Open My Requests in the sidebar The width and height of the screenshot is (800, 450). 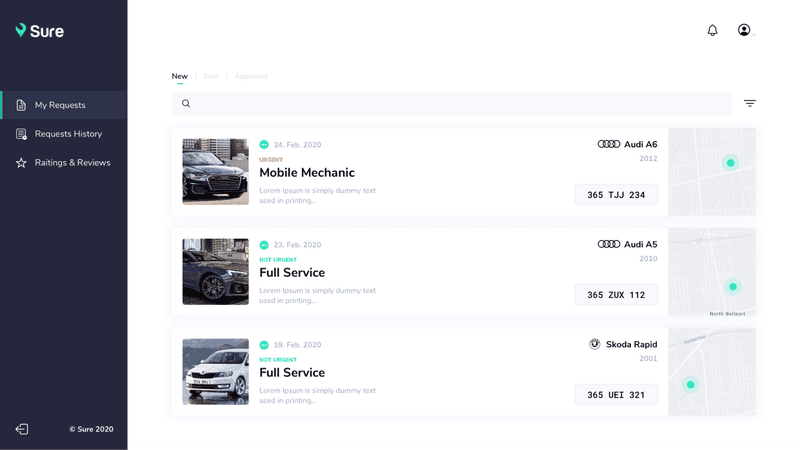(x=60, y=105)
